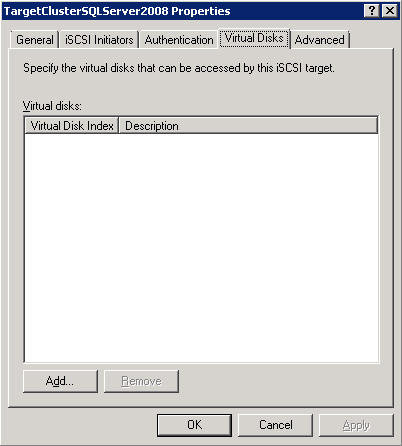Go to the Authentication tab
The image size is (402, 446).
point(179,40)
